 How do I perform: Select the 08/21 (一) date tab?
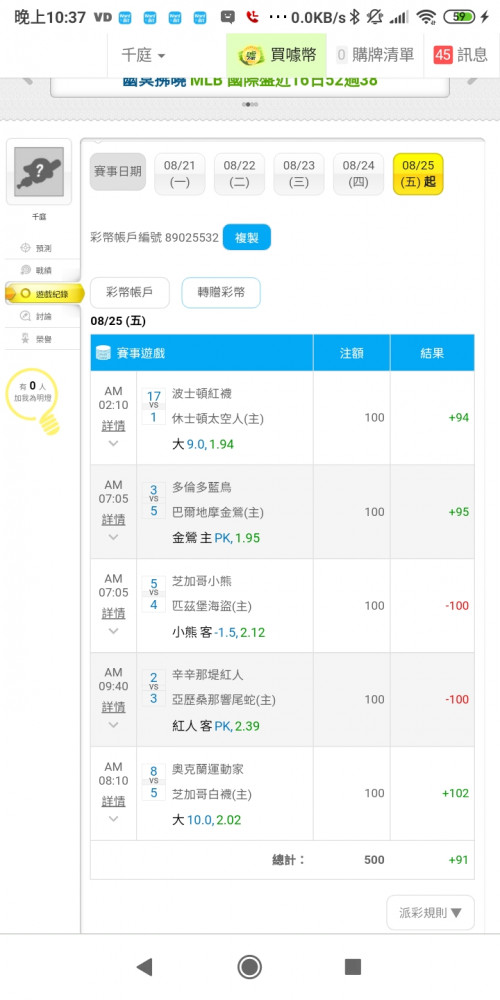[180, 174]
